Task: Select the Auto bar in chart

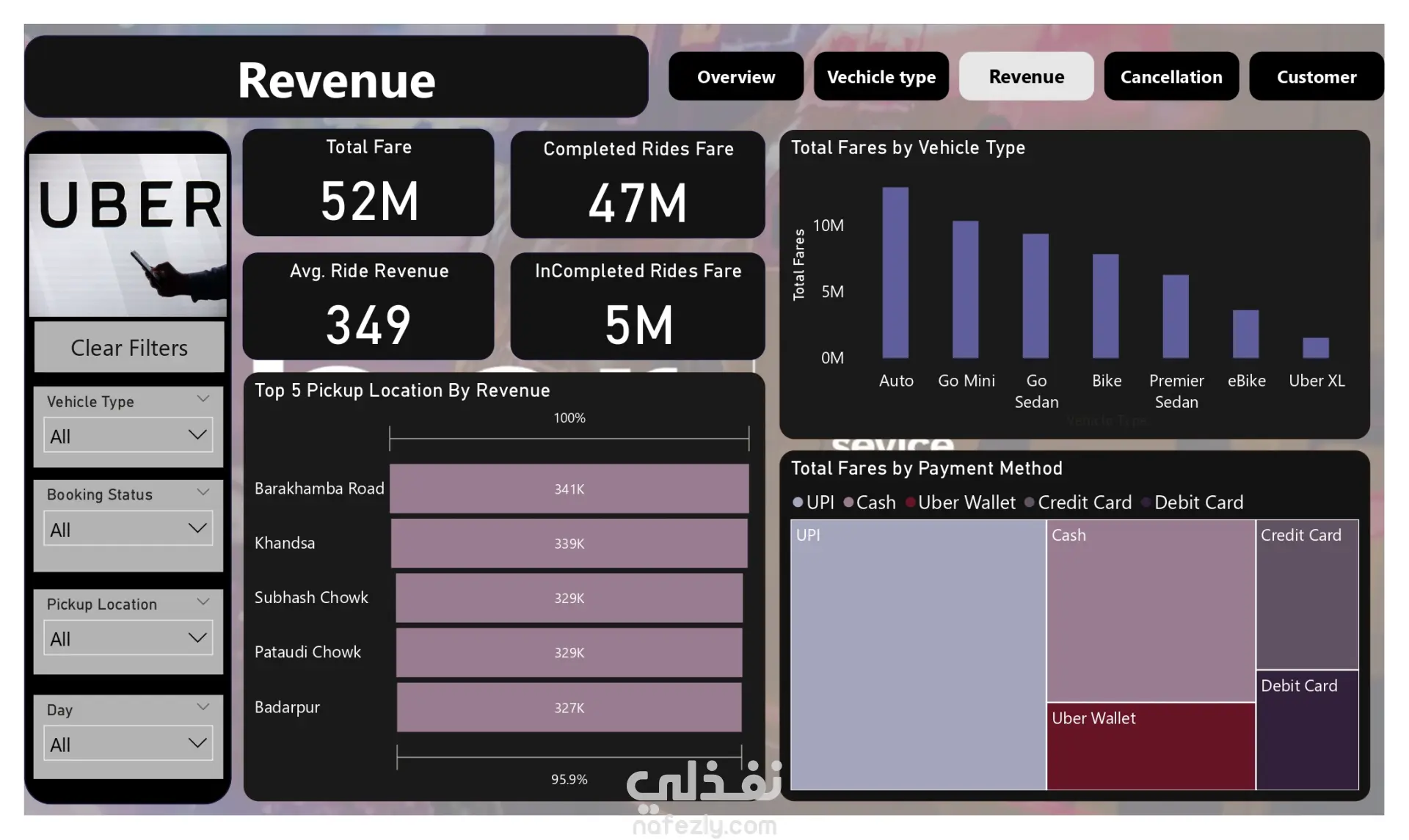Action: [x=895, y=272]
